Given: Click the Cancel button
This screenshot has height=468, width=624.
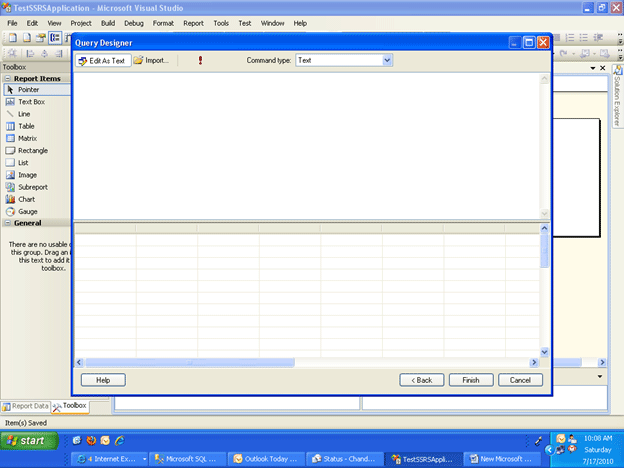Looking at the screenshot, I should 520,380.
